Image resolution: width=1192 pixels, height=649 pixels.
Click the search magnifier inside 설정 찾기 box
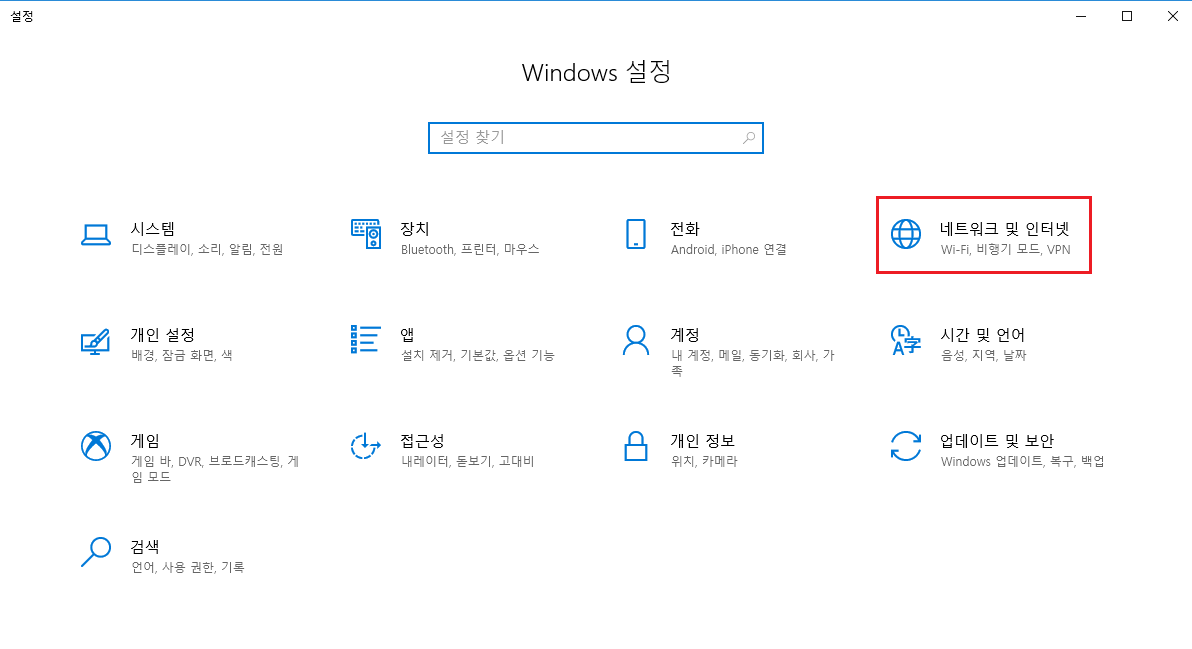tap(749, 138)
